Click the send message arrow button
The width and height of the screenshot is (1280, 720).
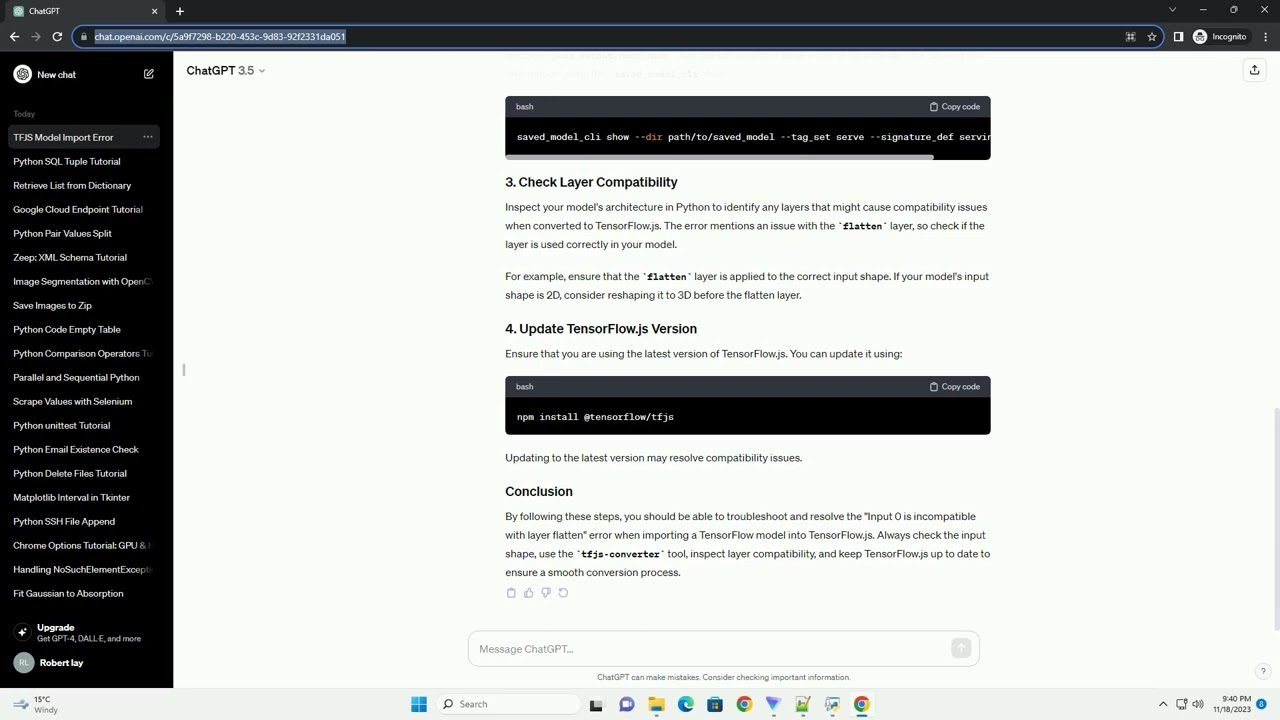(961, 649)
